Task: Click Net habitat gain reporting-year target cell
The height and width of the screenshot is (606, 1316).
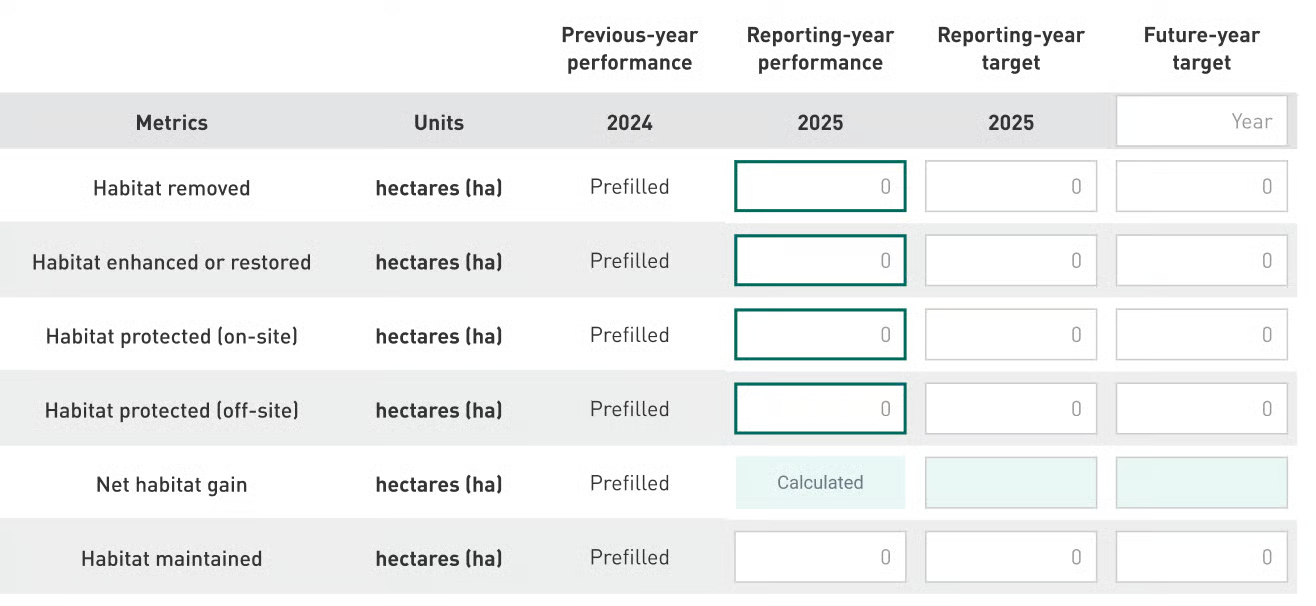Action: pyautogui.click(x=1011, y=483)
